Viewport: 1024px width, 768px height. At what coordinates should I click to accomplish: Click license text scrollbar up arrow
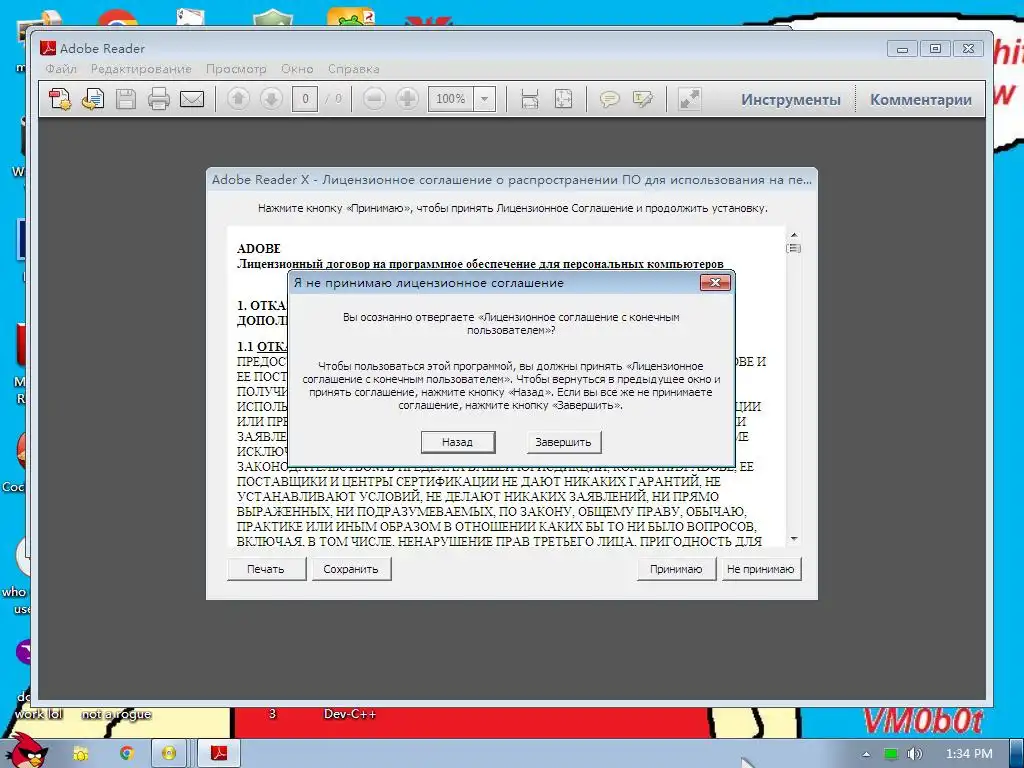pos(794,234)
